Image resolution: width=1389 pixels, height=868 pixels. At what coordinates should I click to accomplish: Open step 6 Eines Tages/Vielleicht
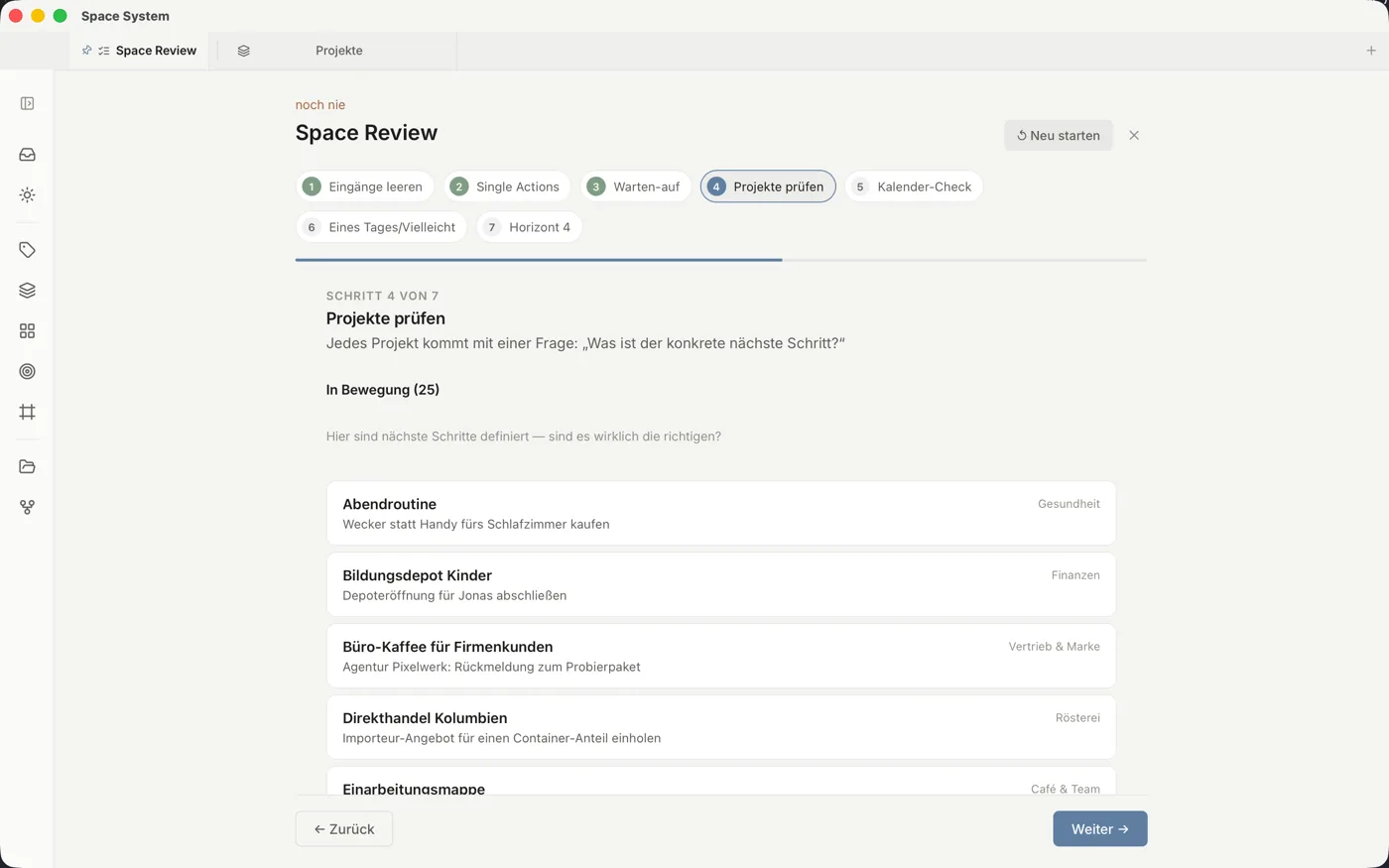(x=381, y=227)
